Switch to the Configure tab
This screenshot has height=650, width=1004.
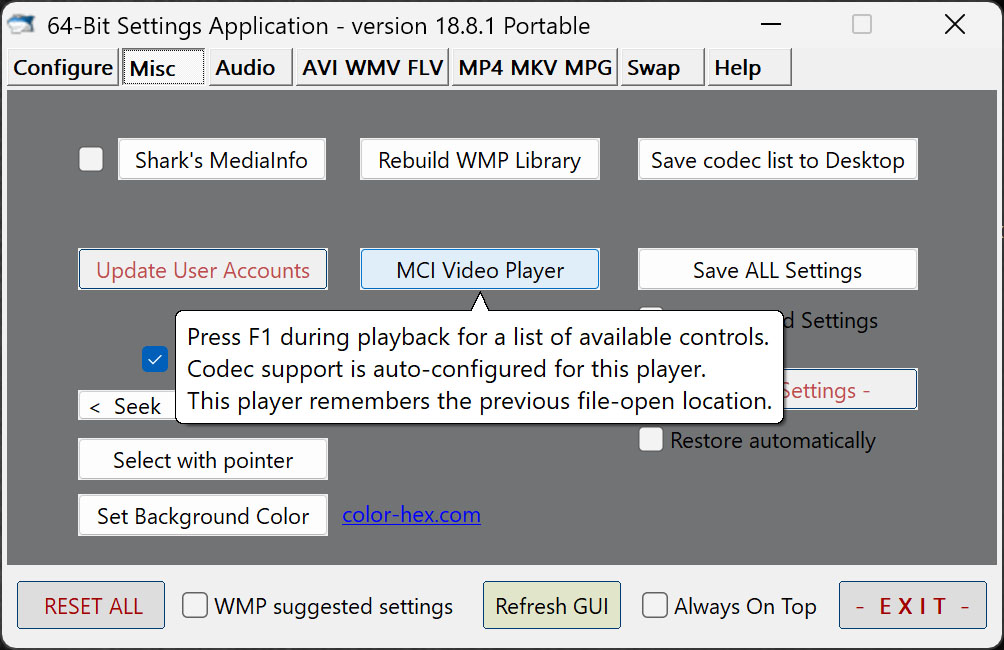coord(62,68)
